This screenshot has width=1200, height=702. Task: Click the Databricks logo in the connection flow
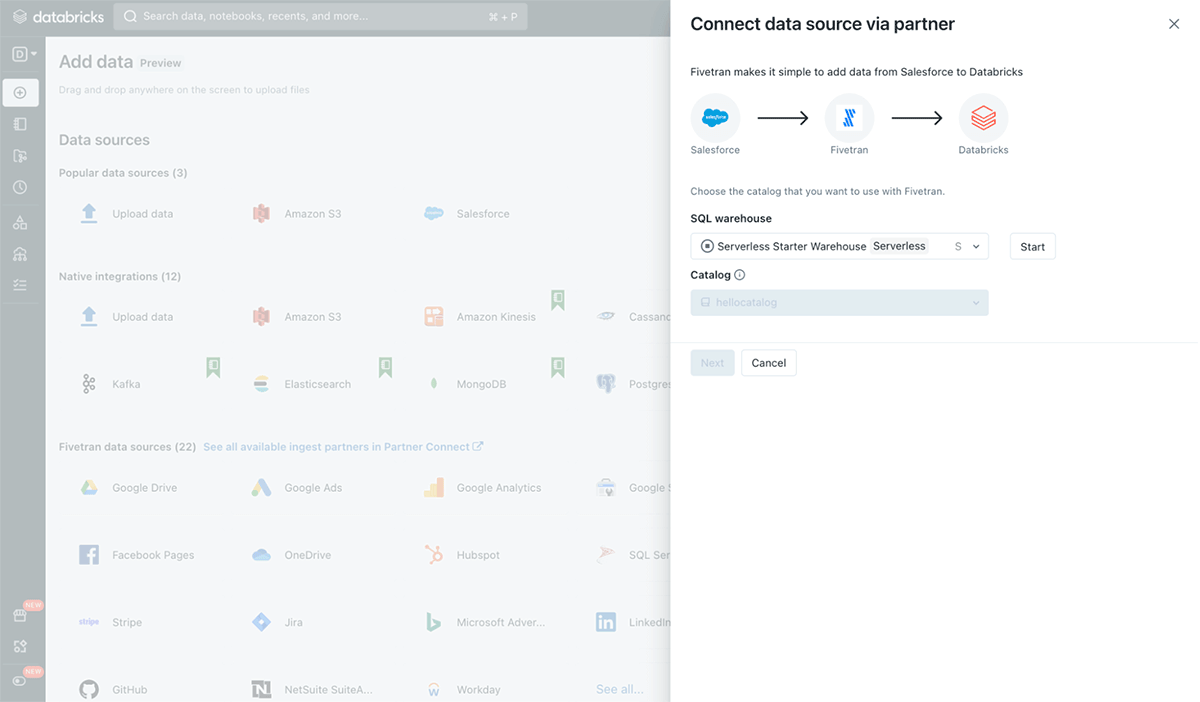pyautogui.click(x=983, y=118)
